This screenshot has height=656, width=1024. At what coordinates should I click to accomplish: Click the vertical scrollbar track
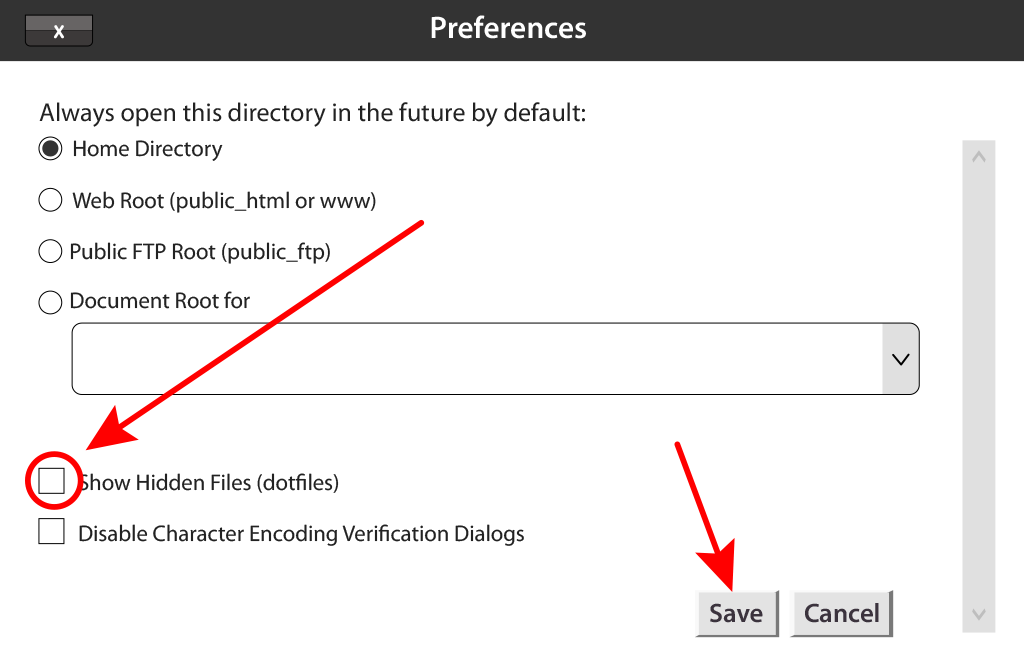click(x=979, y=385)
